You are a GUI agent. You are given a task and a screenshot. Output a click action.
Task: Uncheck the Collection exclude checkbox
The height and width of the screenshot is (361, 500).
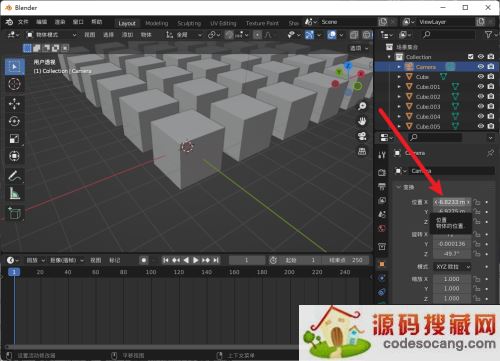click(470, 57)
